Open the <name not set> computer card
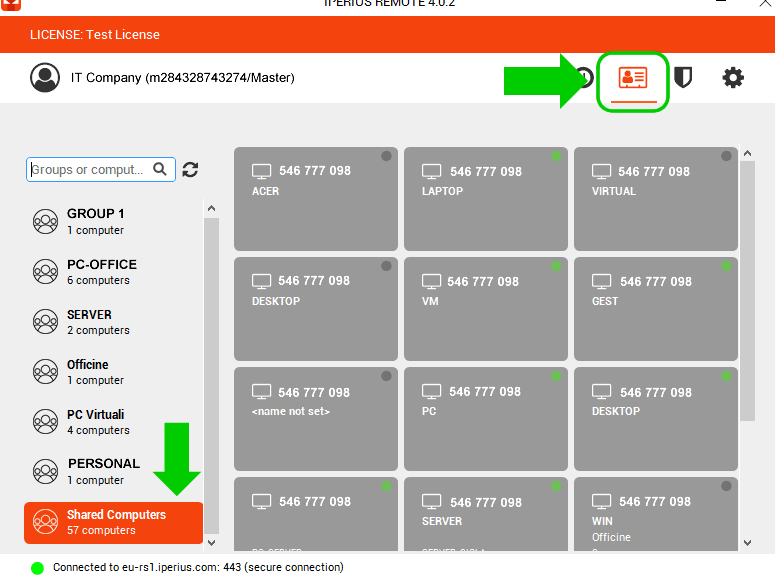Viewport: 775px width, 576px height. point(316,419)
